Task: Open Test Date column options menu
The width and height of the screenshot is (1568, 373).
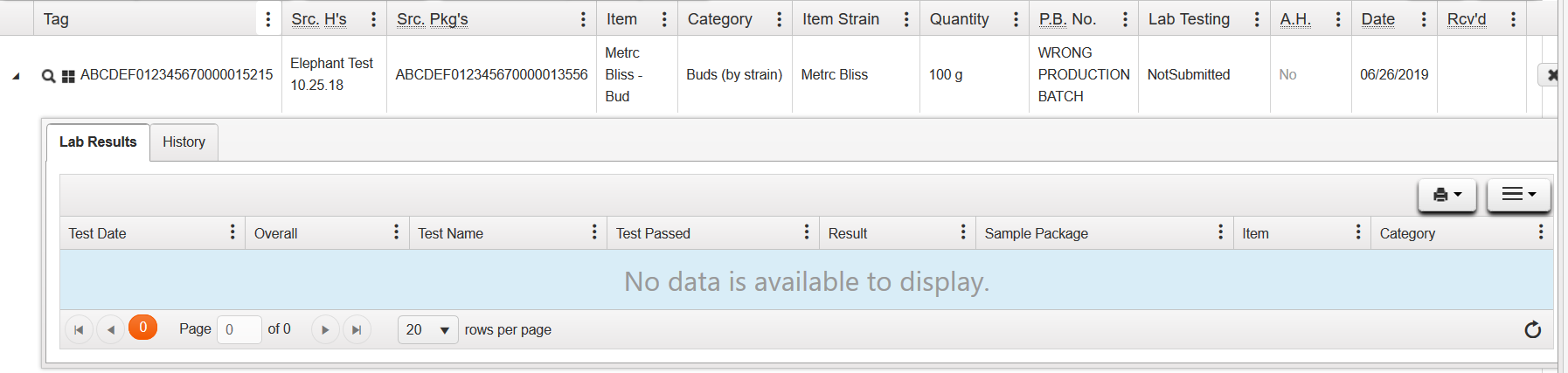Action: [232, 232]
